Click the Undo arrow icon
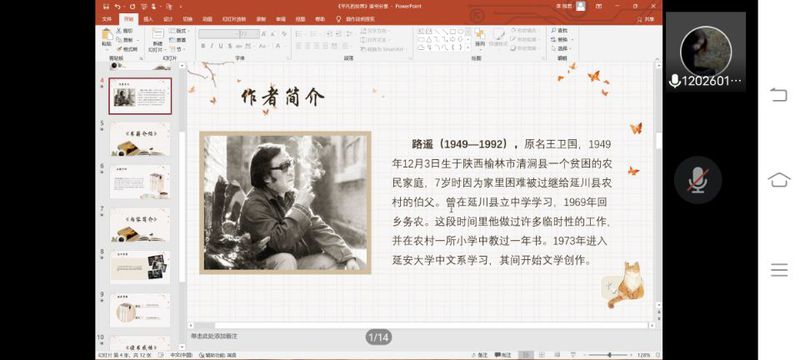800x360 pixels. 118,6
